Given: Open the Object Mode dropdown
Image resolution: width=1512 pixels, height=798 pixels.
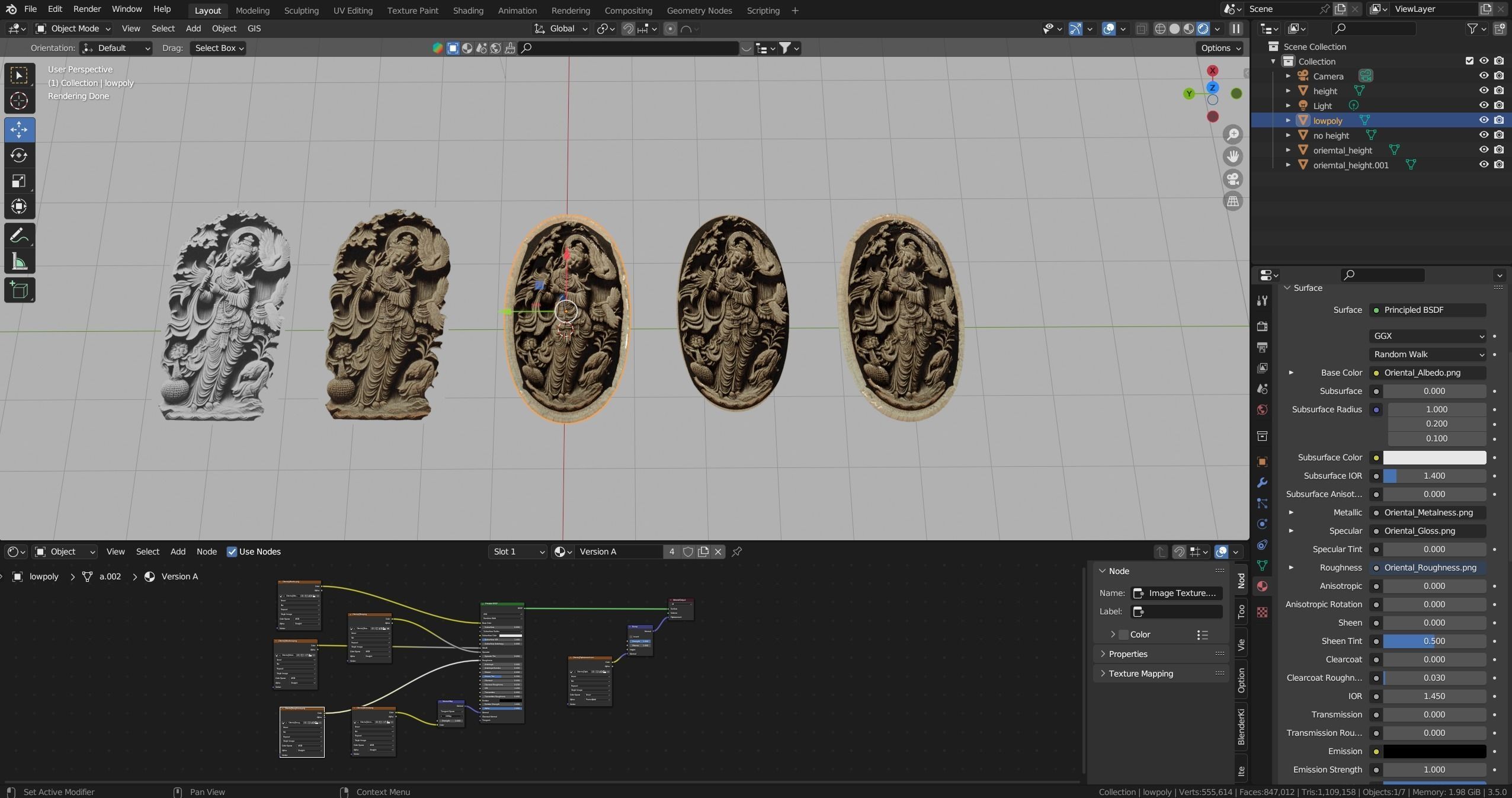Looking at the screenshot, I should [x=73, y=28].
